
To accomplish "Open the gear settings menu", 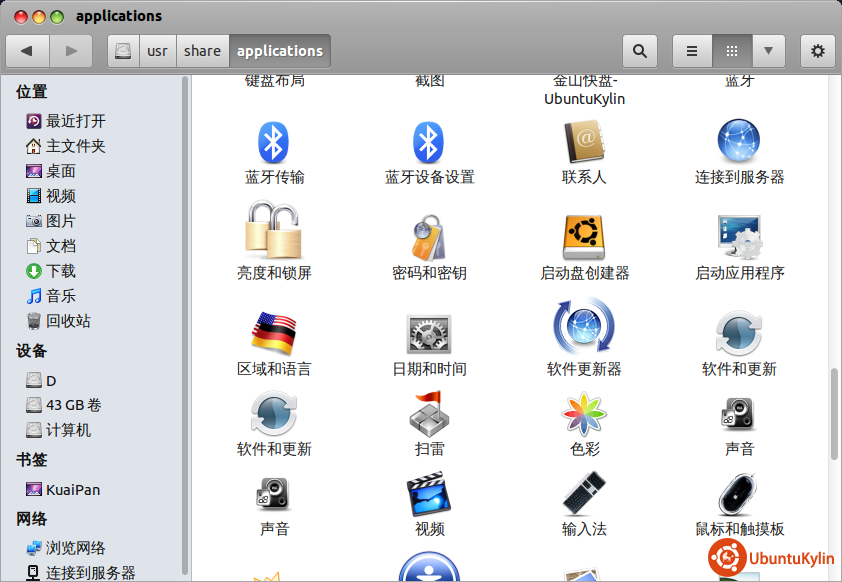I will point(817,51).
